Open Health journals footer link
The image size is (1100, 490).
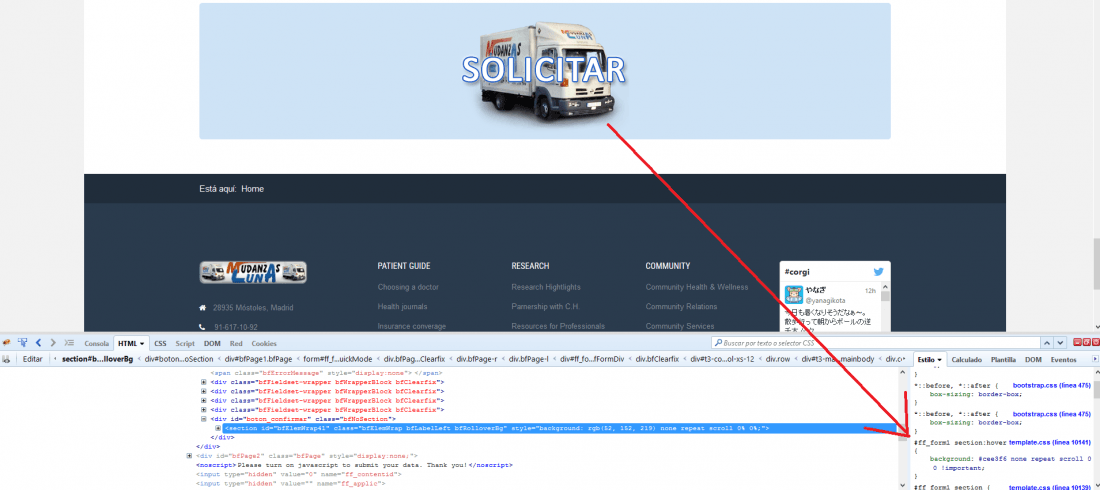[402, 307]
